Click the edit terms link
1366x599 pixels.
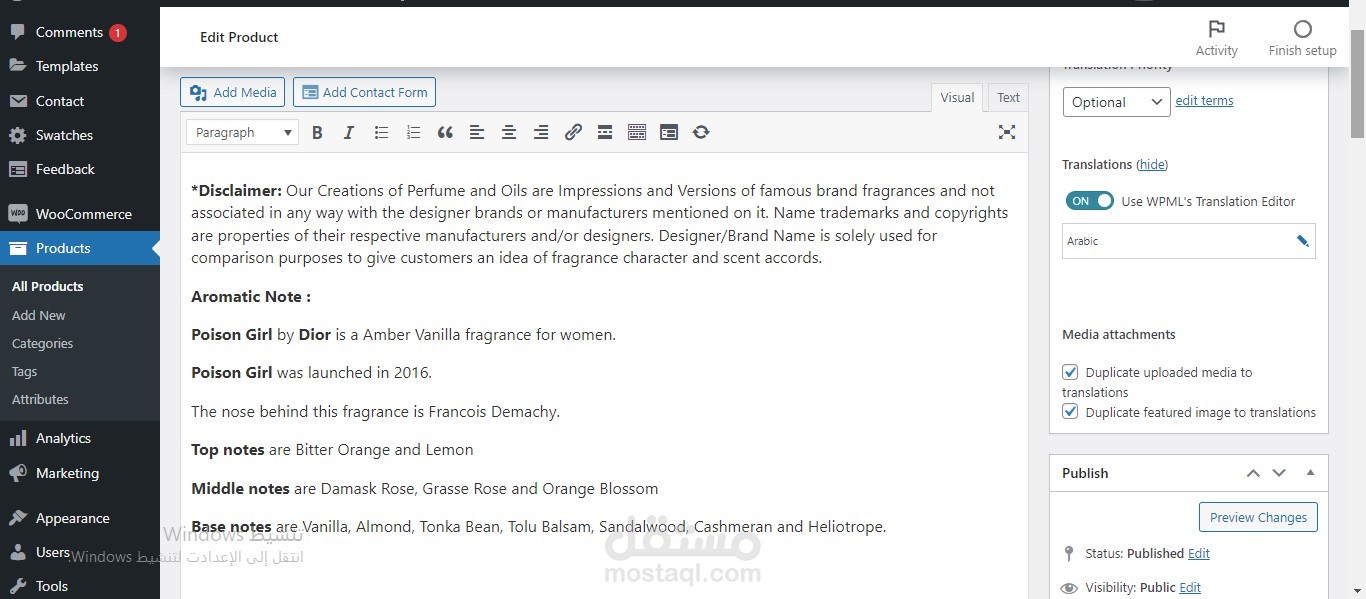[x=1204, y=101]
